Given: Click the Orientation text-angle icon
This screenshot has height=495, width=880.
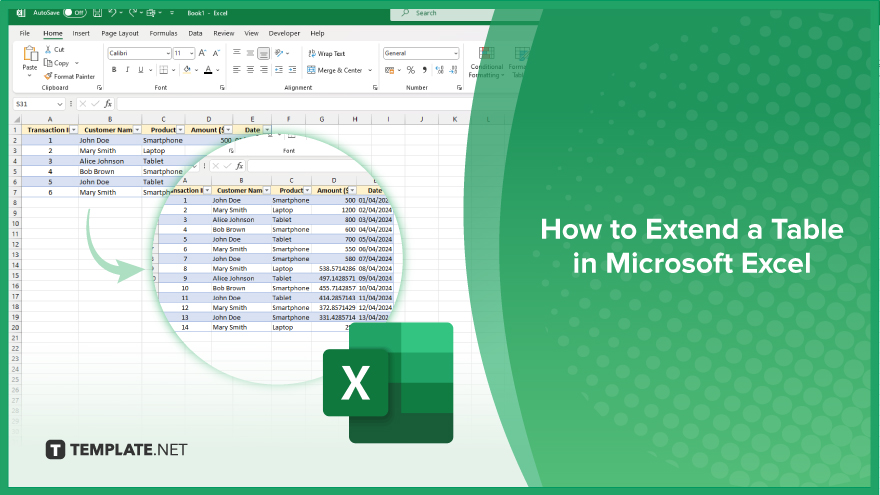Looking at the screenshot, I should [279, 53].
